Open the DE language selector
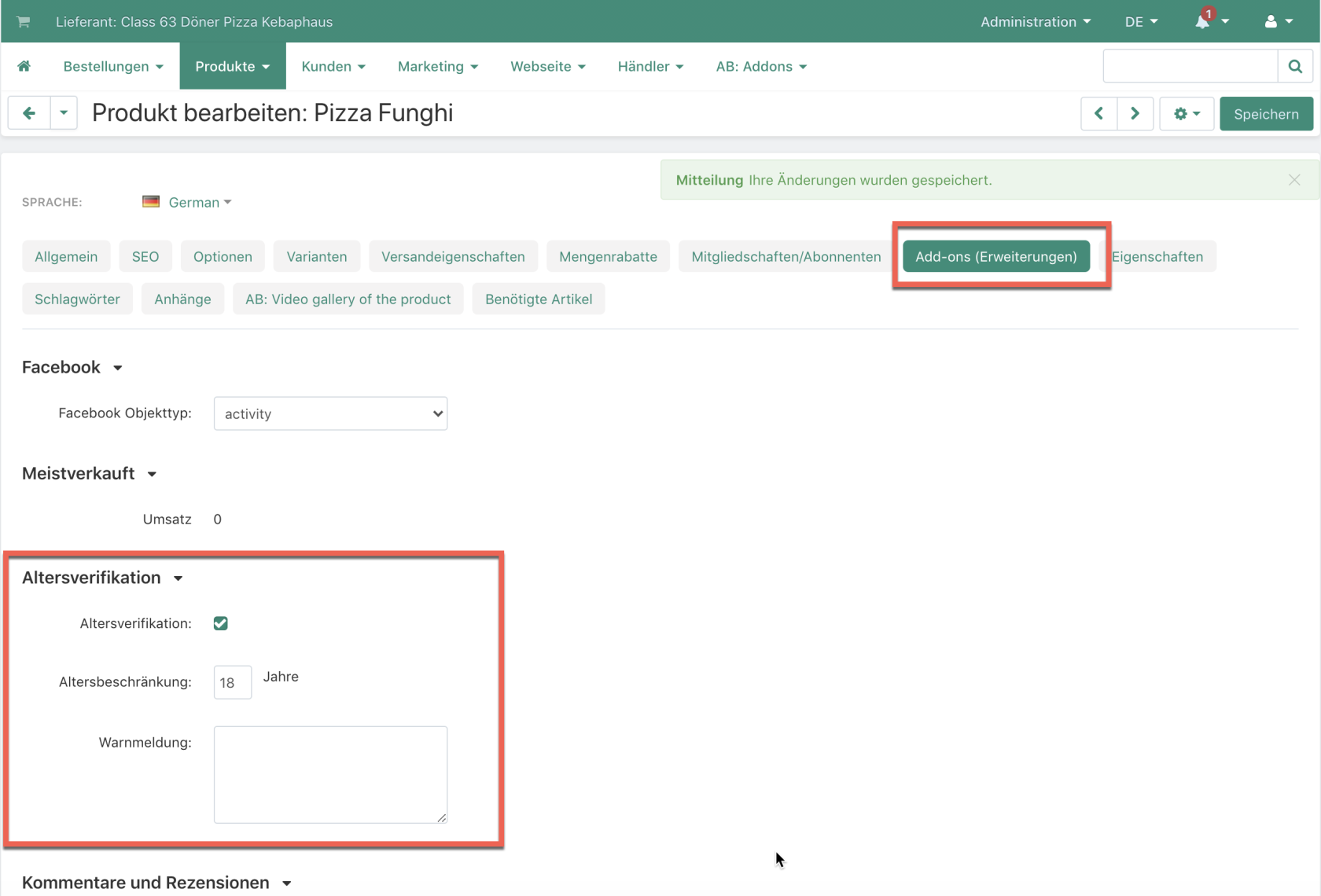Screen dimensions: 1321x896 (1141, 21)
